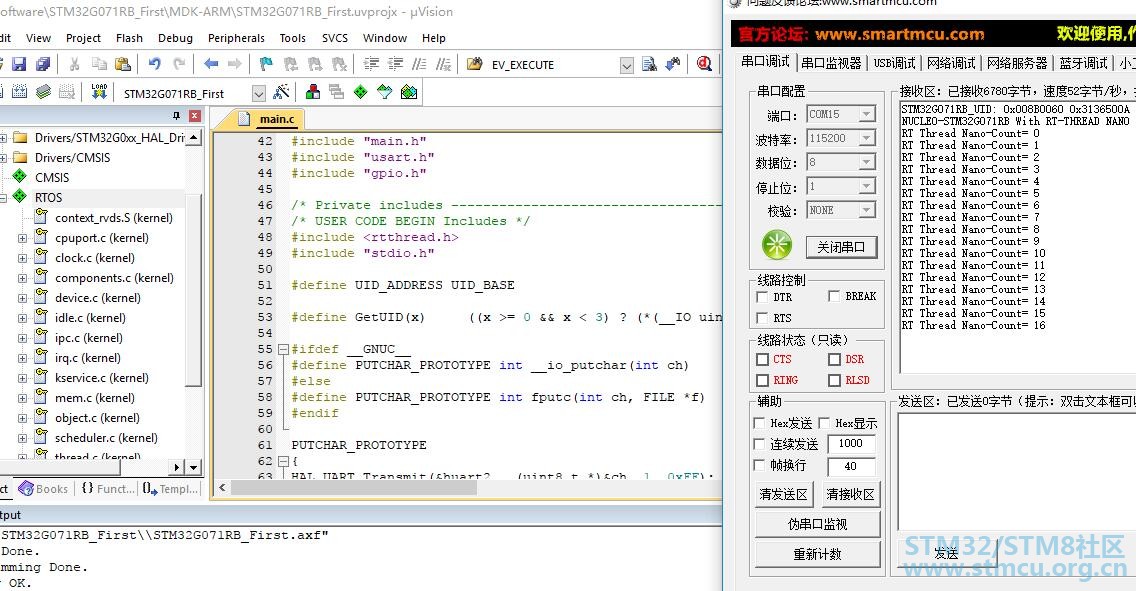1136x591 pixels.
Task: Expand the Drivers/CMSIS group in the project tree
Action: click(x=4, y=158)
